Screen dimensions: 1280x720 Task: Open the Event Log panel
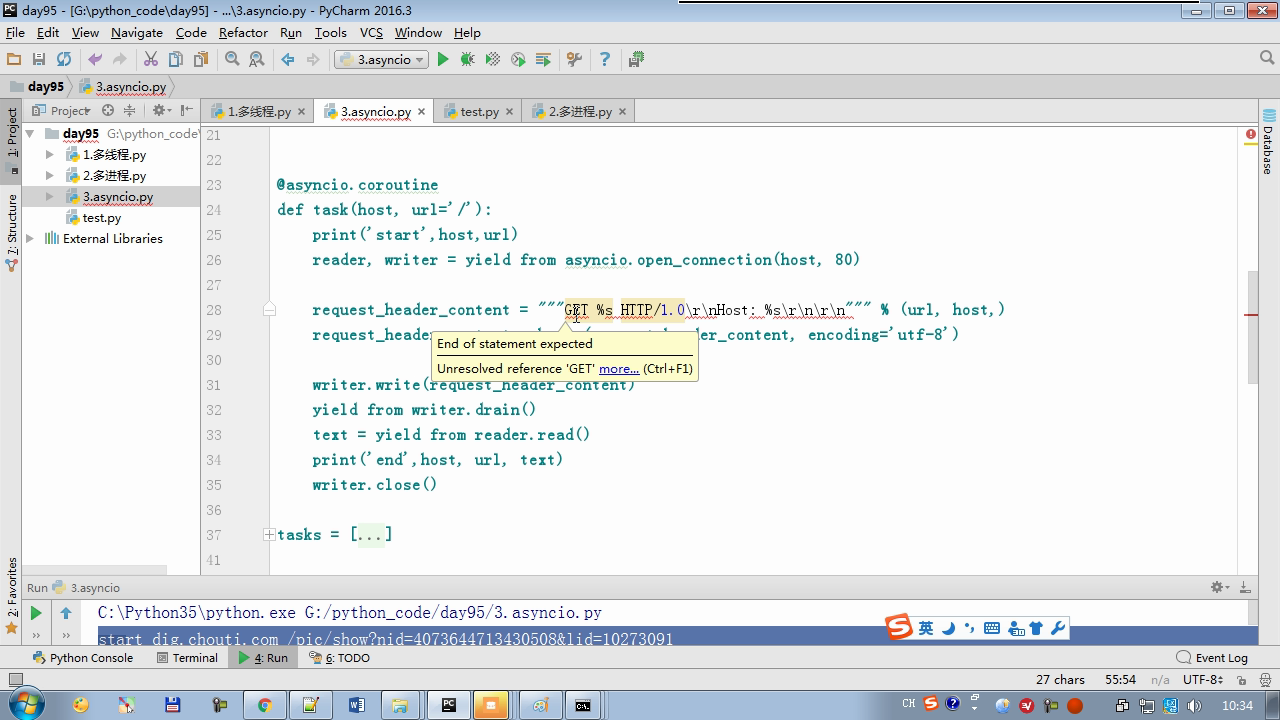pyautogui.click(x=1212, y=658)
